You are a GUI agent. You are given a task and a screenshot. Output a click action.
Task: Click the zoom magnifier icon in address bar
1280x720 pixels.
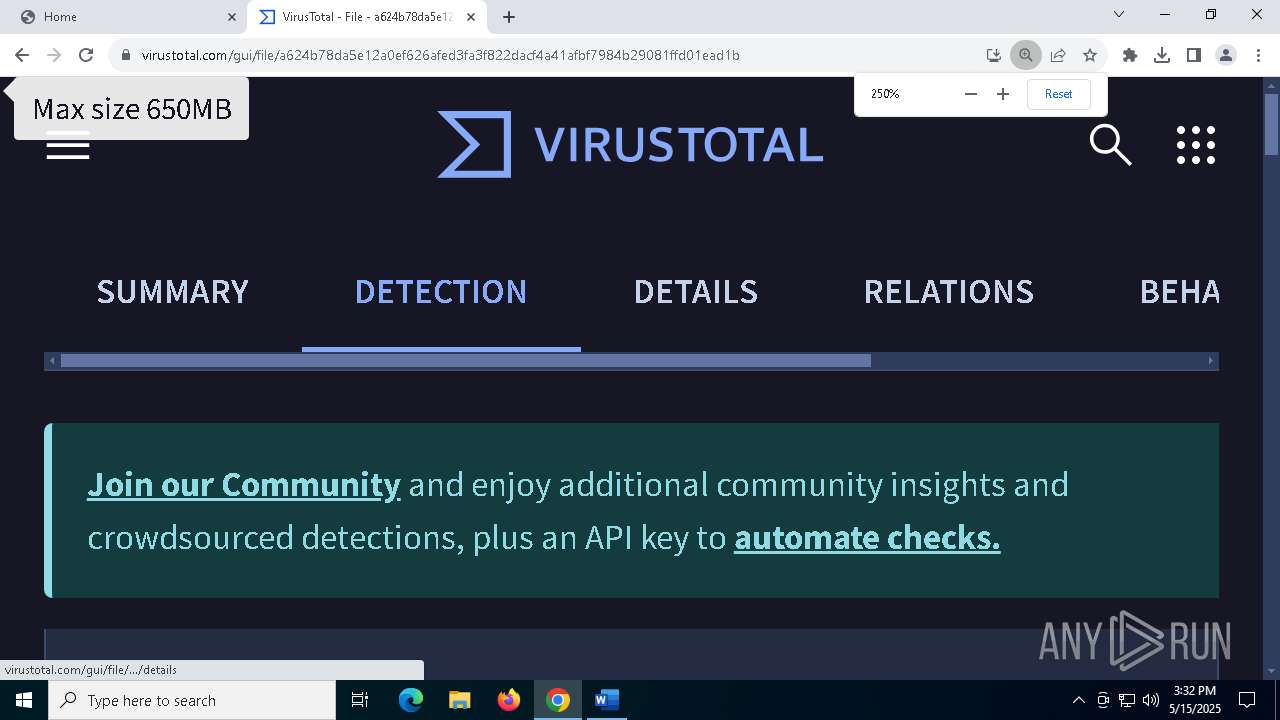pyautogui.click(x=1025, y=55)
